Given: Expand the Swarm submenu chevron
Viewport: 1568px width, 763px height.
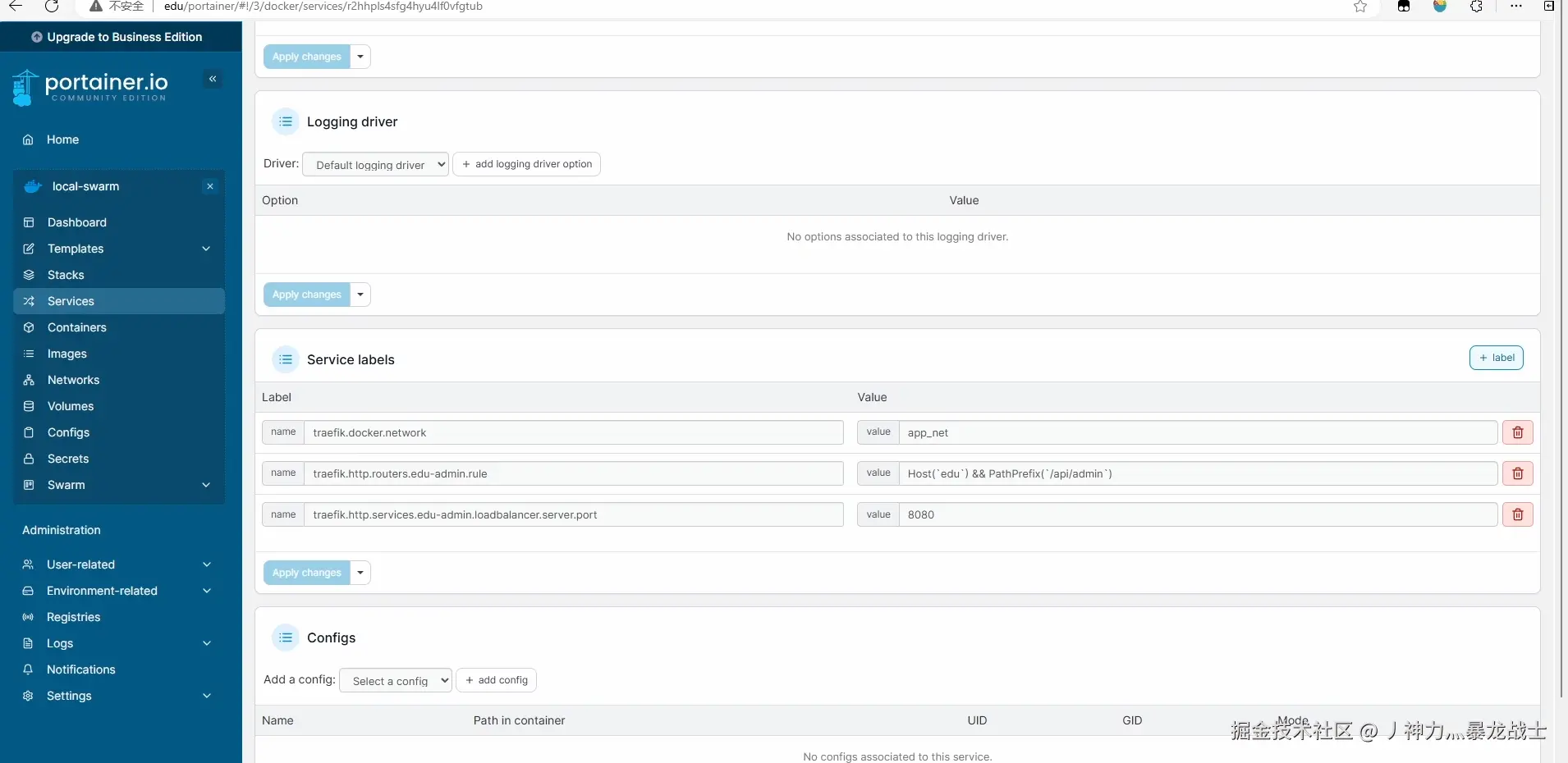Looking at the screenshot, I should [206, 485].
